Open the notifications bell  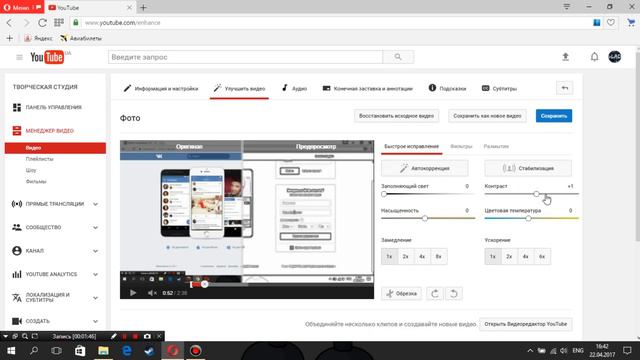click(594, 57)
